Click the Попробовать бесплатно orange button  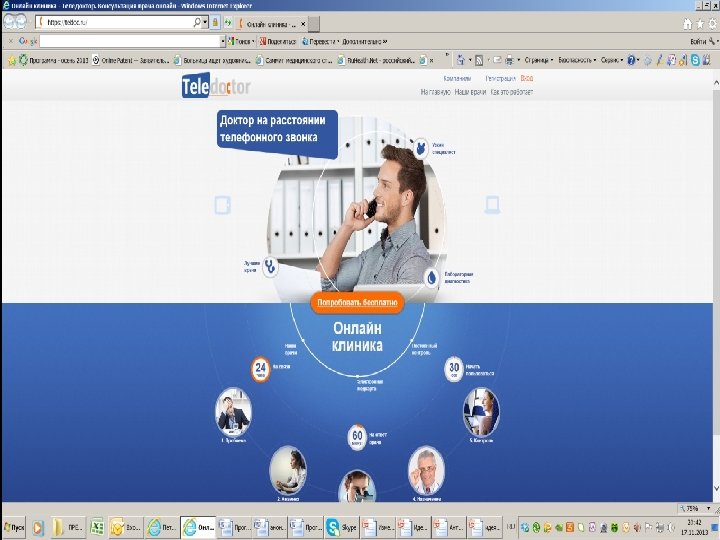coord(357,303)
